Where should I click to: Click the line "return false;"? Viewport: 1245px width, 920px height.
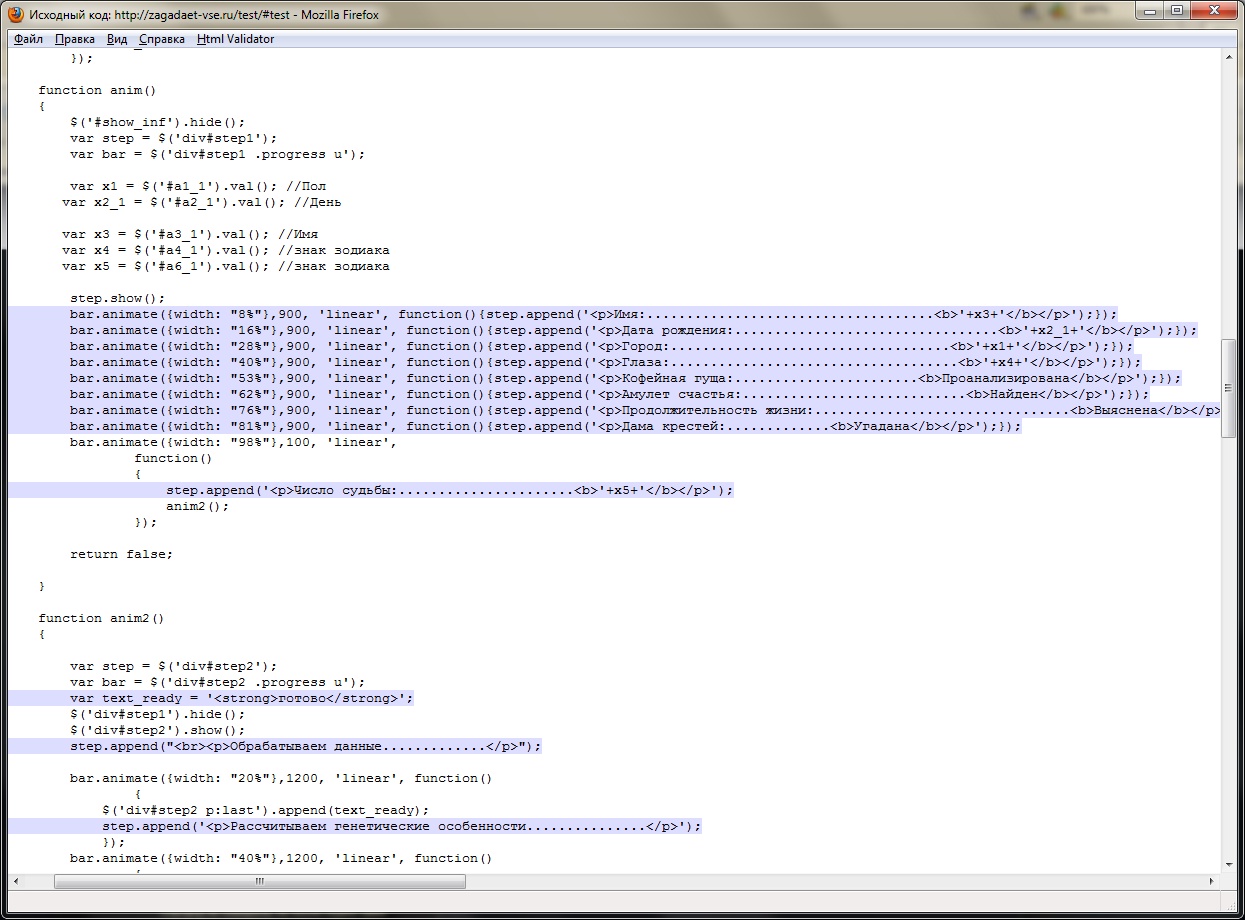pyautogui.click(x=122, y=554)
